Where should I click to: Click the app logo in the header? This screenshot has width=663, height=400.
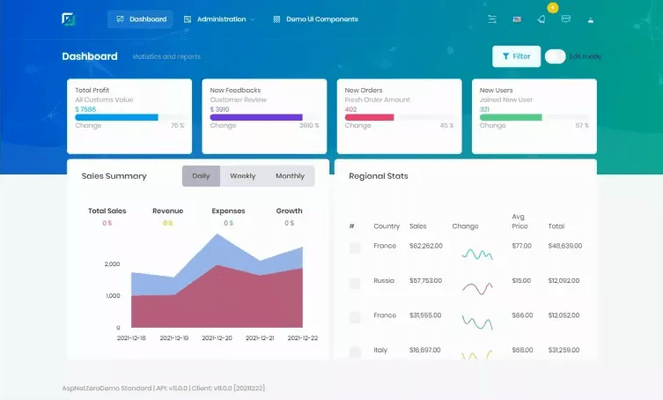pyautogui.click(x=68, y=19)
